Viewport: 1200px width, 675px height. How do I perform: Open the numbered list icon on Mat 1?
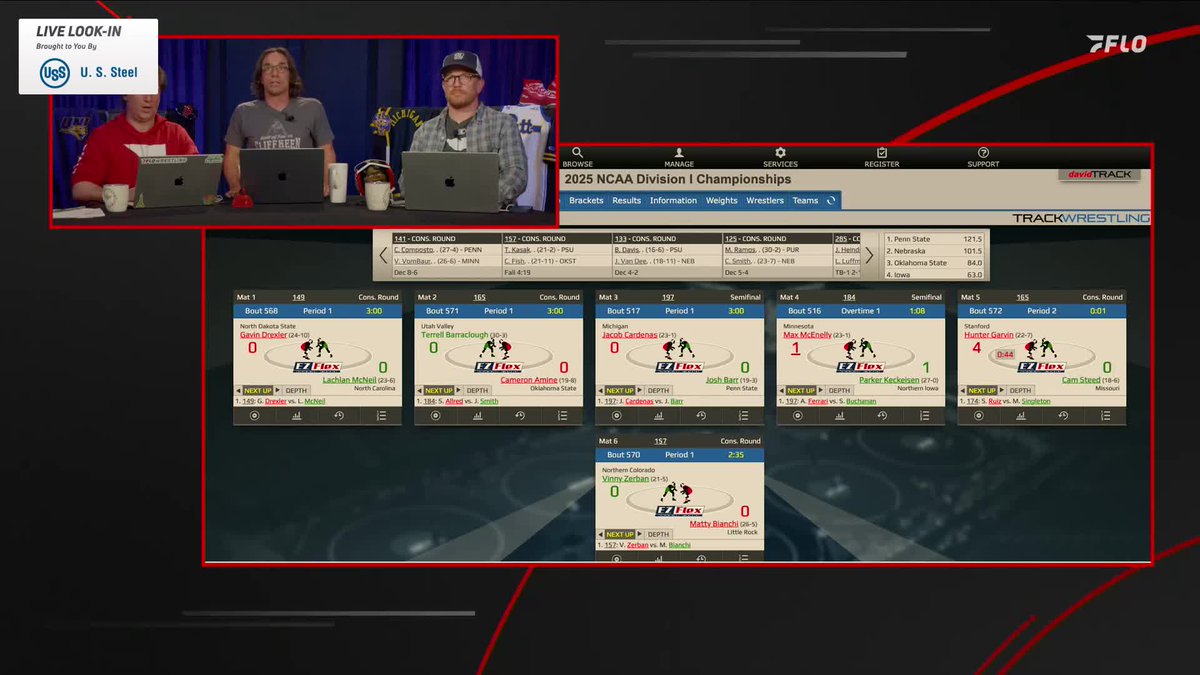point(381,416)
